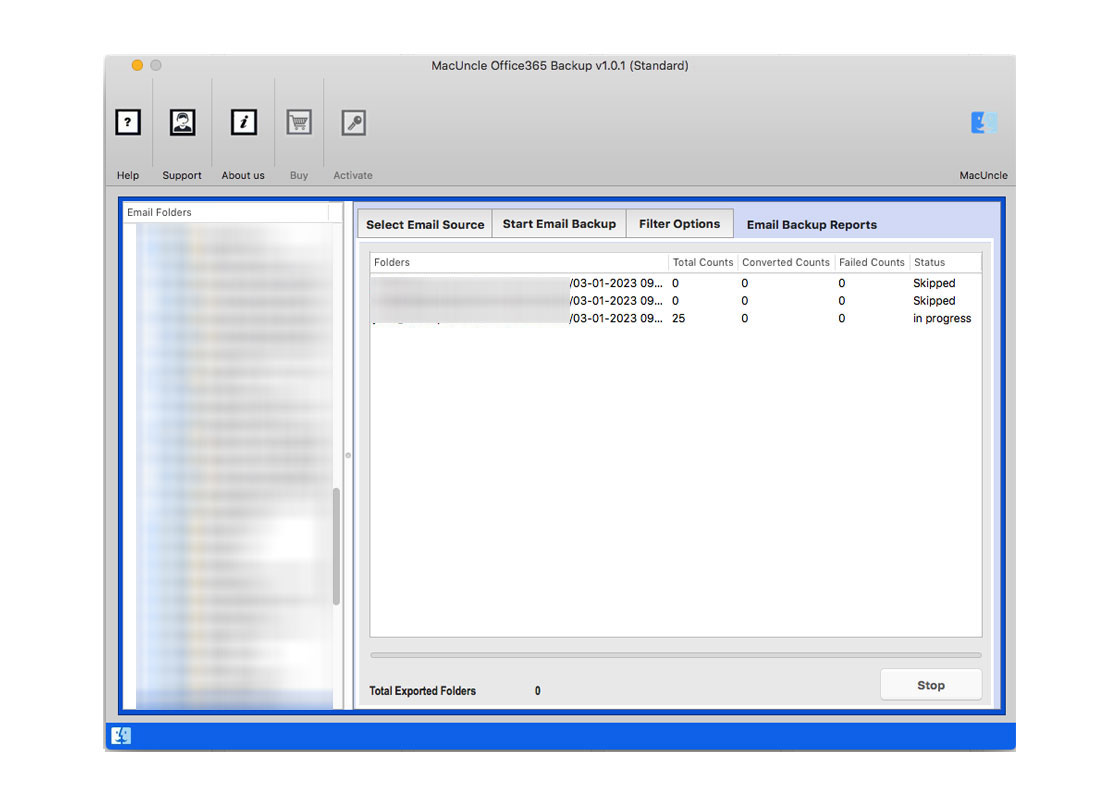Sort by Converted Counts column header
The width and height of the screenshot is (1096, 799).
[786, 262]
